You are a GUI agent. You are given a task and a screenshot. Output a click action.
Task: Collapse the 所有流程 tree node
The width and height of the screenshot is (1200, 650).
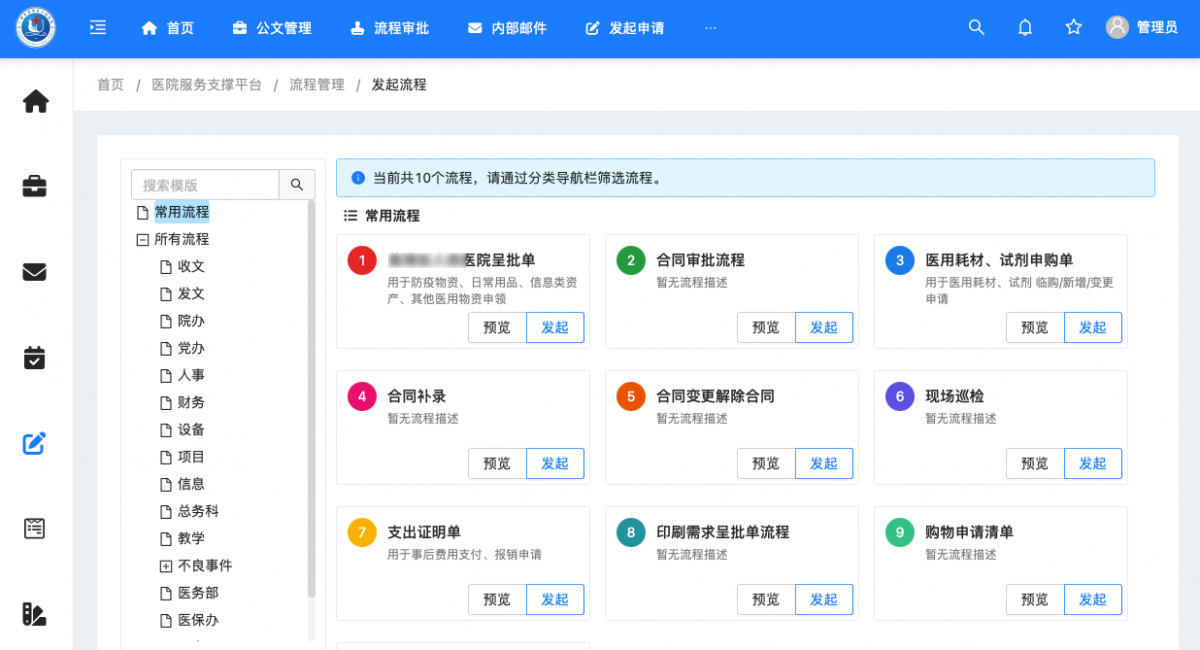point(142,239)
